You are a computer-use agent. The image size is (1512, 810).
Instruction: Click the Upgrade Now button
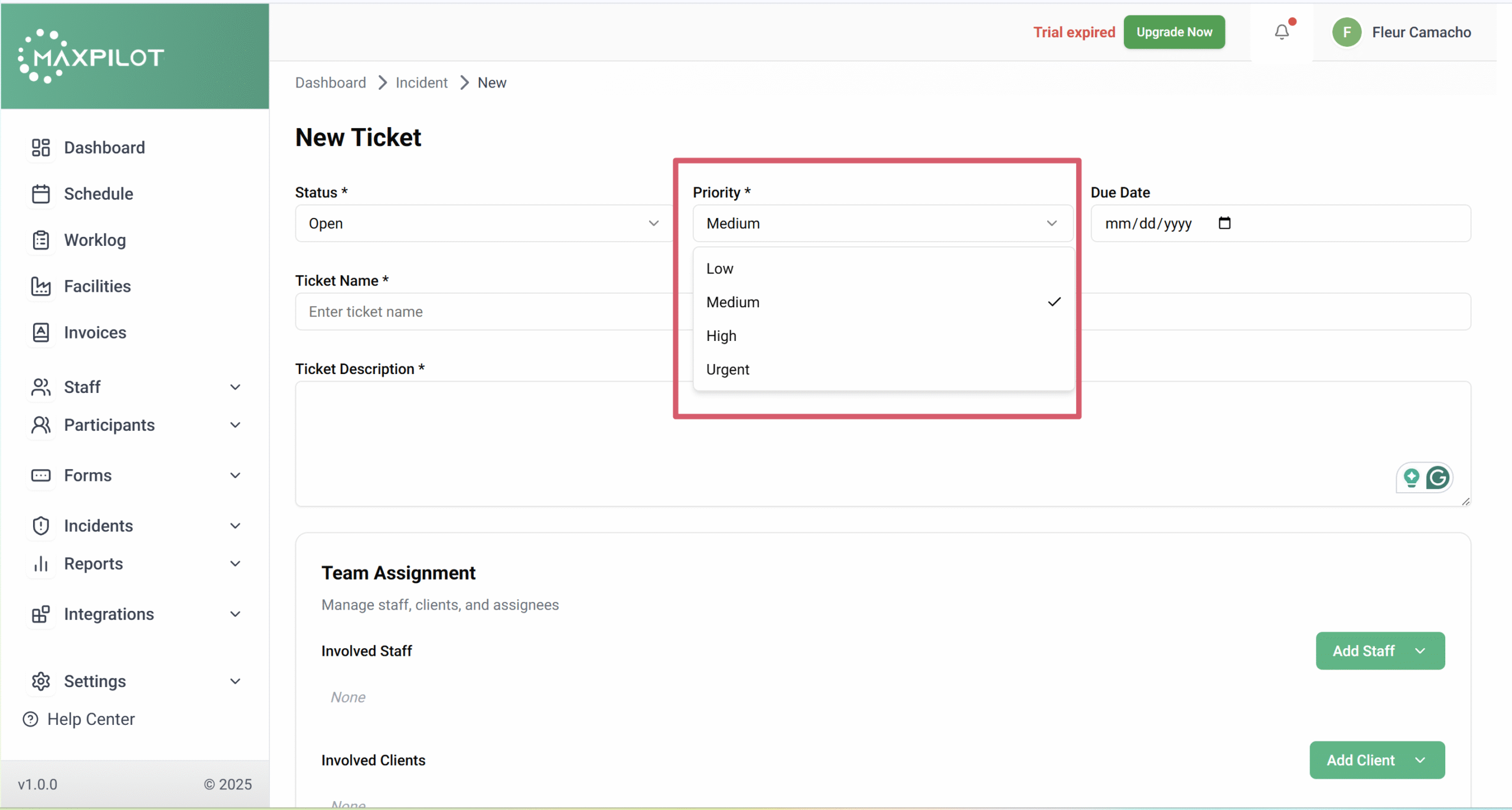[1174, 32]
